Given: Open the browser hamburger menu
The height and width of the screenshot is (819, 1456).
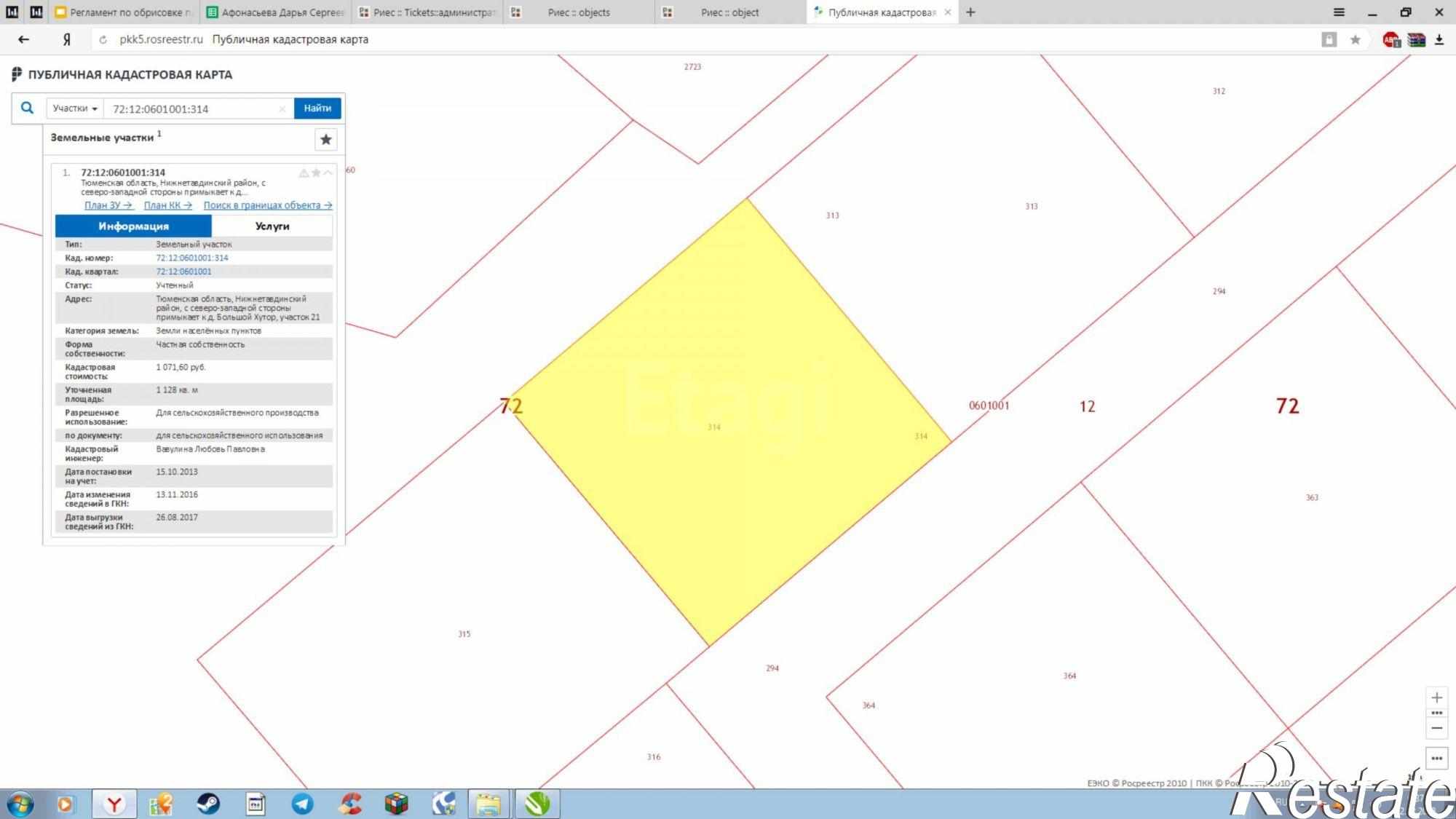Looking at the screenshot, I should tap(1339, 12).
